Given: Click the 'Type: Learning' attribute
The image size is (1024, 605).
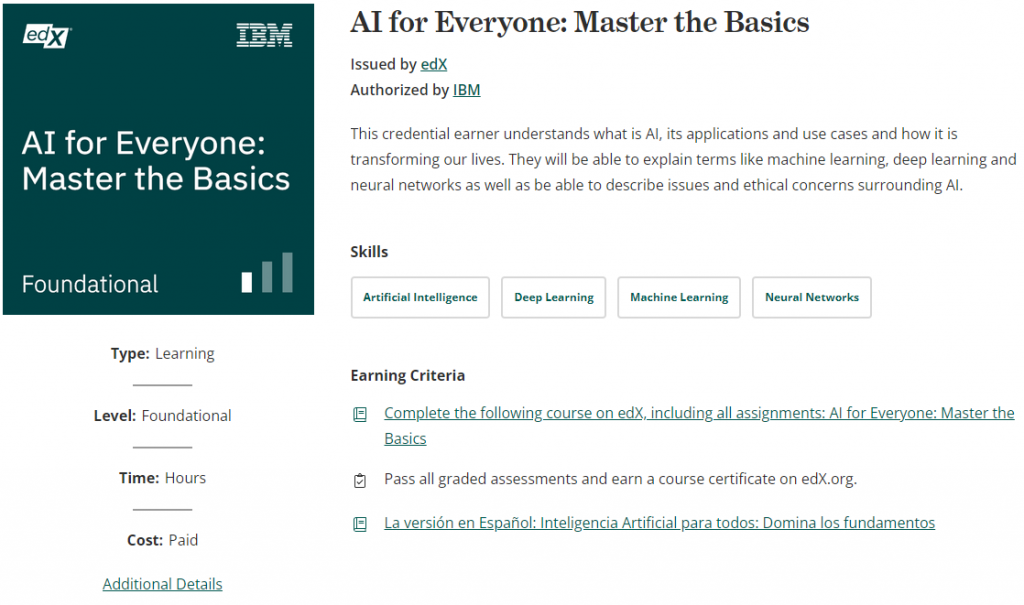Looking at the screenshot, I should (x=162, y=353).
